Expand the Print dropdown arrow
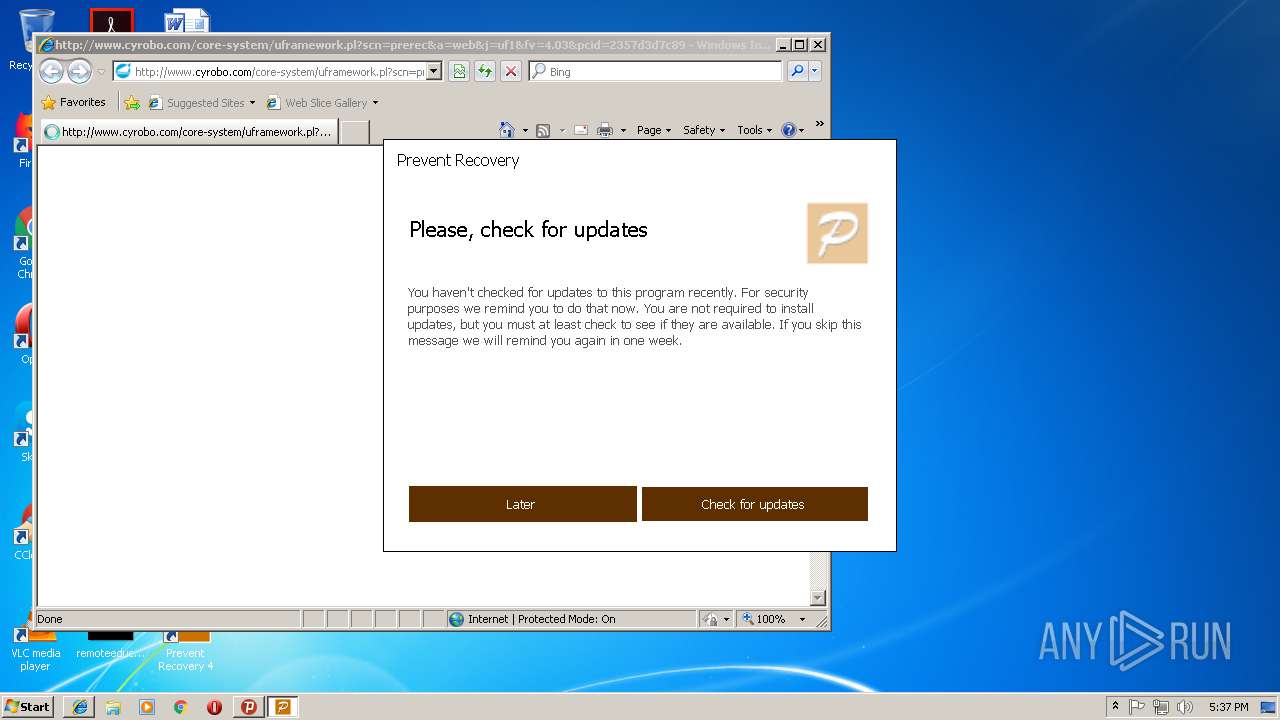The height and width of the screenshot is (720, 1280). click(x=623, y=130)
